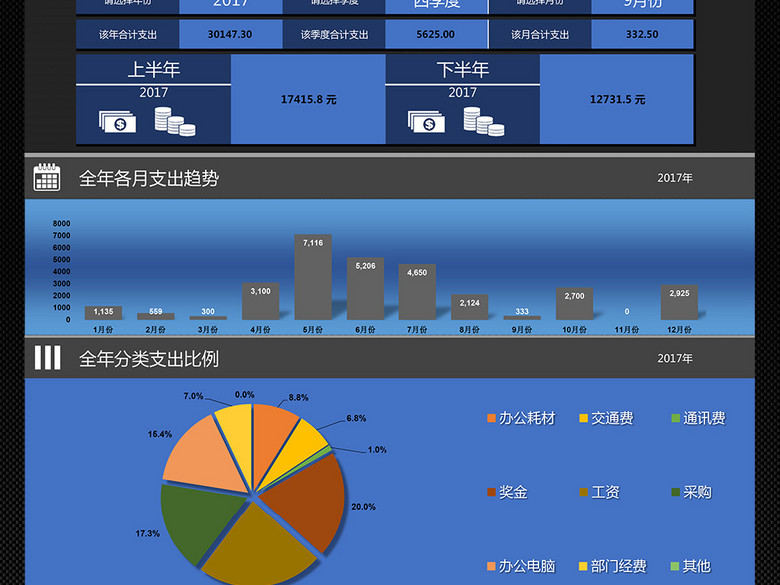The image size is (780, 585).
Task: Select the 10月份 bar labeled 2,700
Action: click(575, 303)
